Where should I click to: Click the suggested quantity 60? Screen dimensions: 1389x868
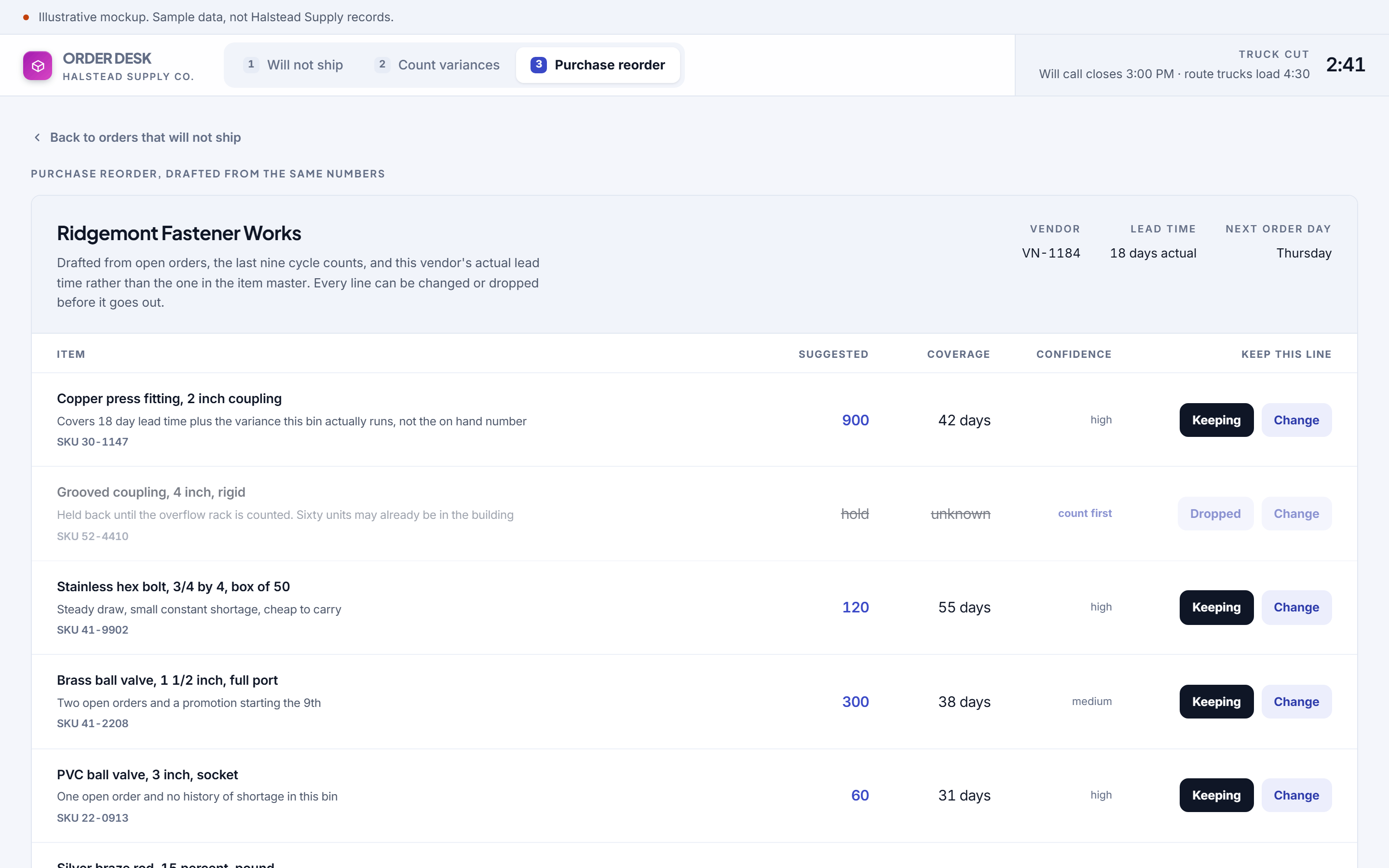(860, 795)
